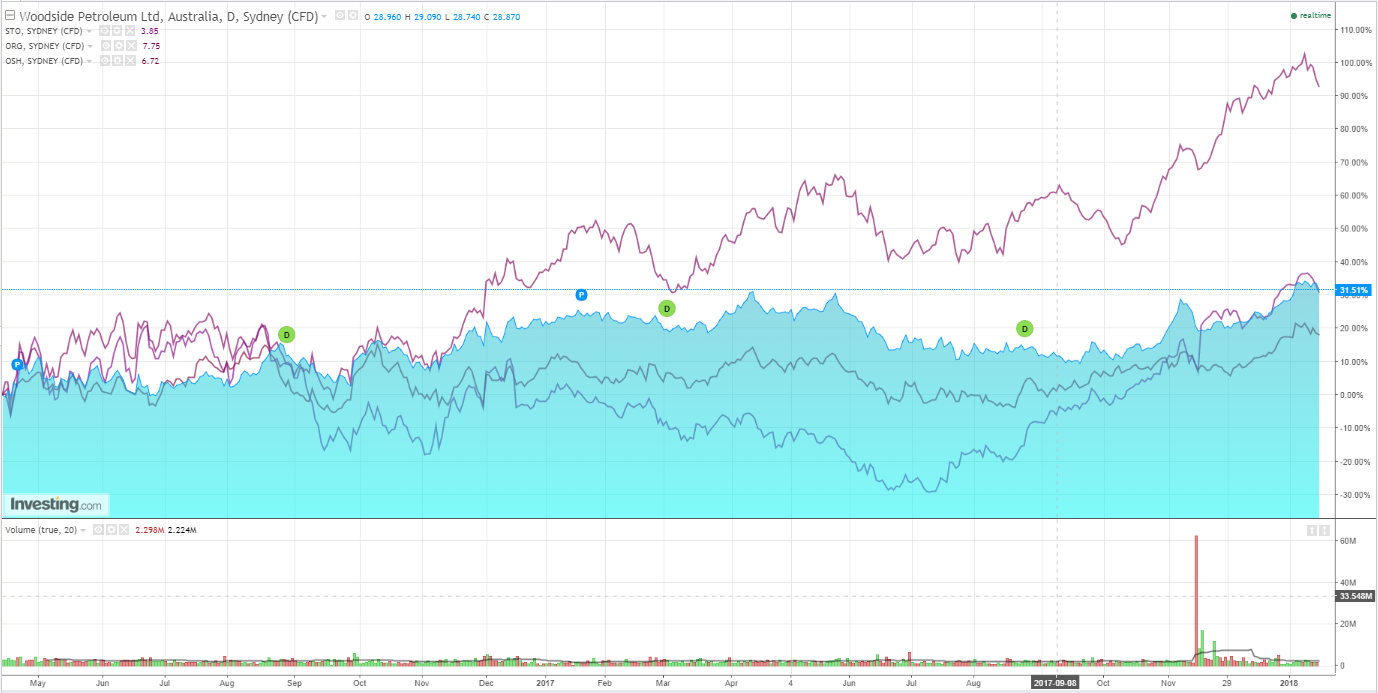Click the green D marker near September
The height and width of the screenshot is (693, 1378).
click(286, 334)
